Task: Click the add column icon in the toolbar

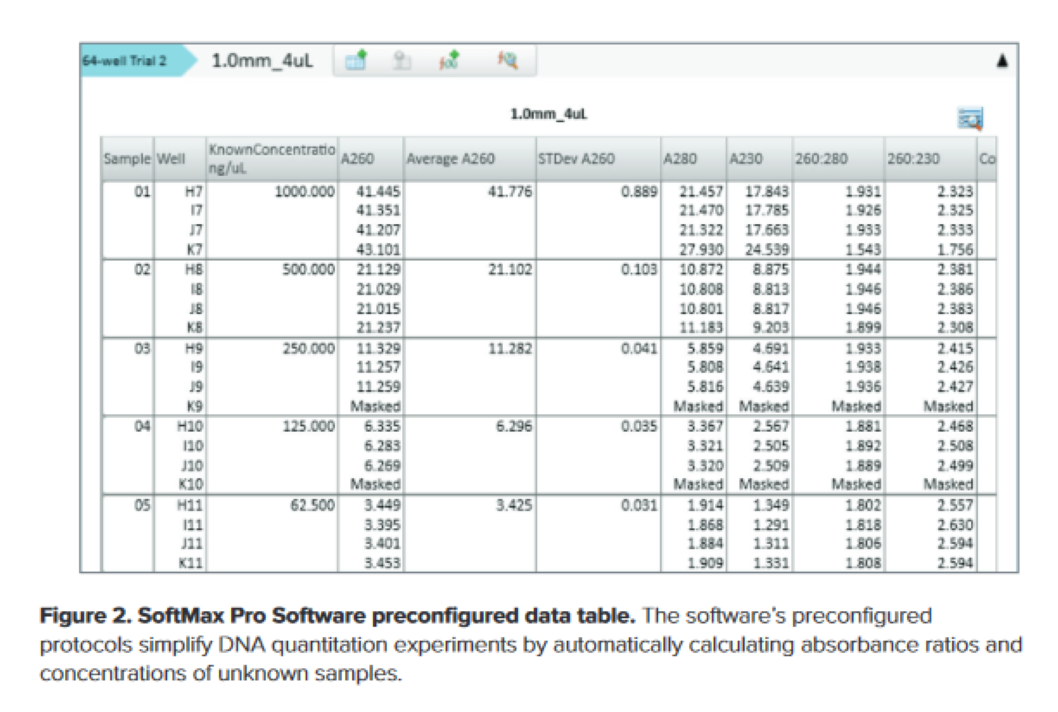Action: 356,61
